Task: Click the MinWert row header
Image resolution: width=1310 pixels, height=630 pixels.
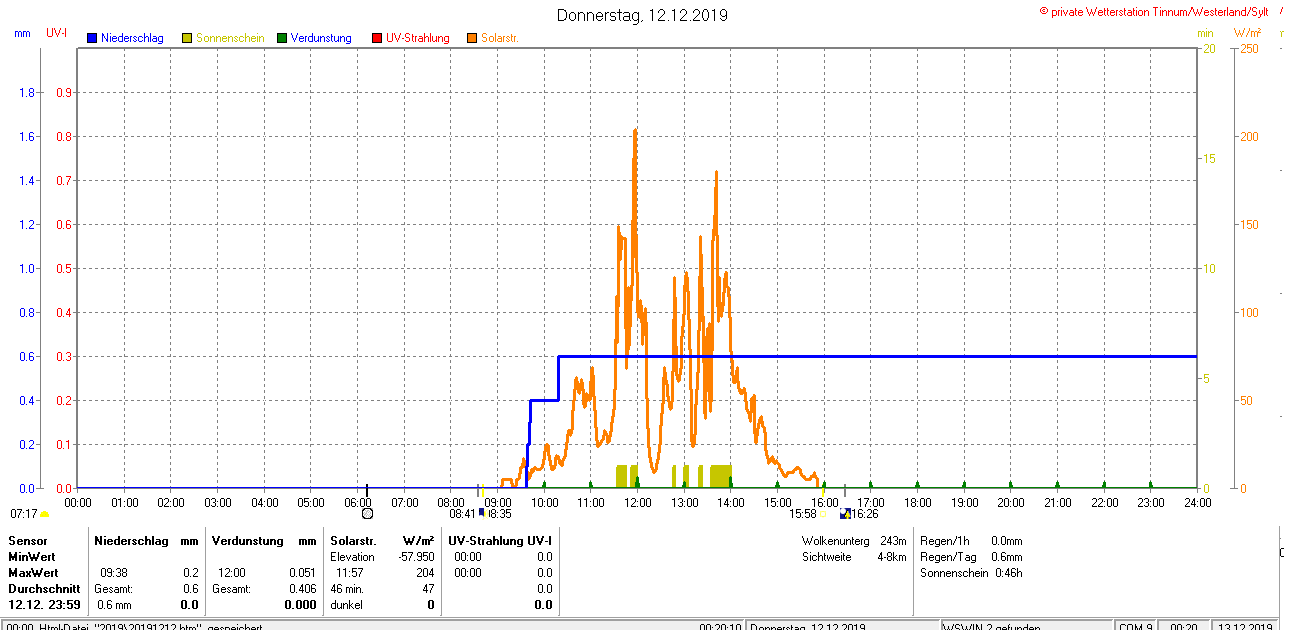Action: (32, 557)
